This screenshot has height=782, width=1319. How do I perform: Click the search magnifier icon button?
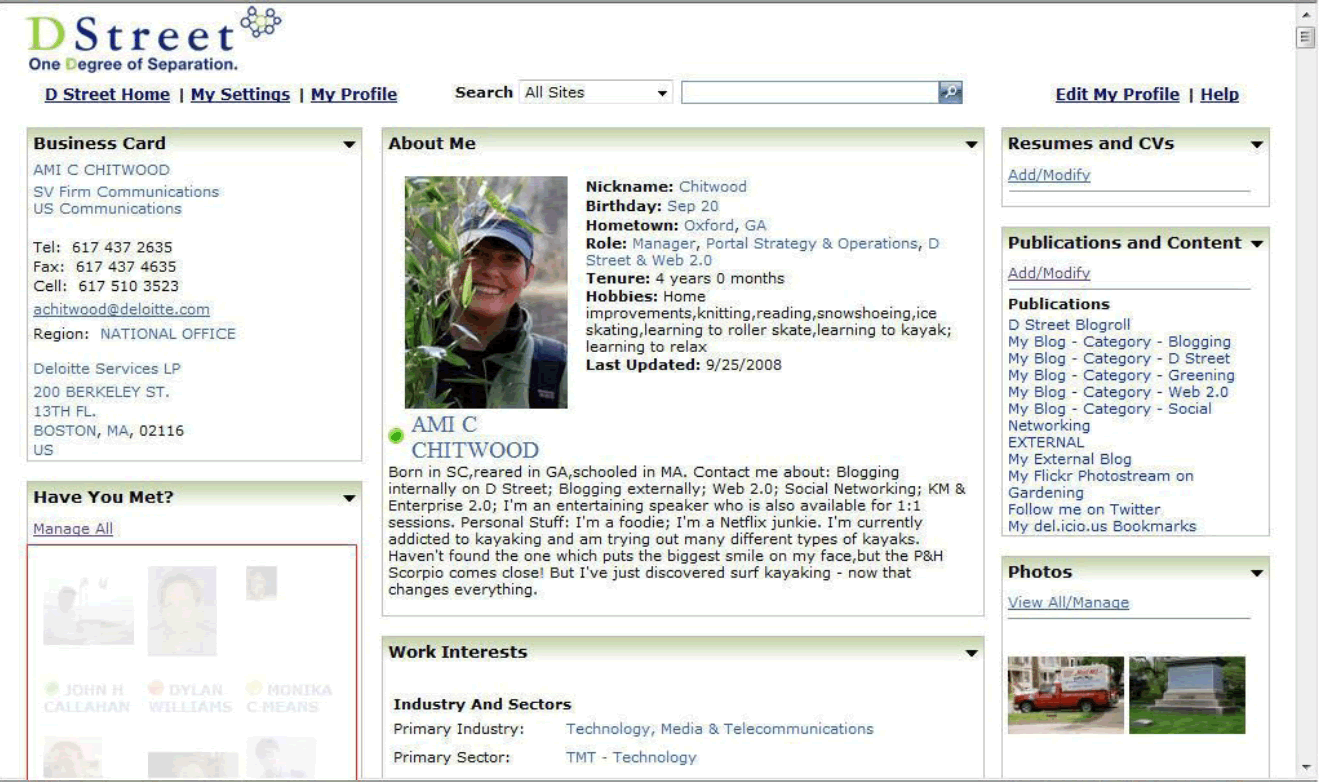[x=950, y=92]
